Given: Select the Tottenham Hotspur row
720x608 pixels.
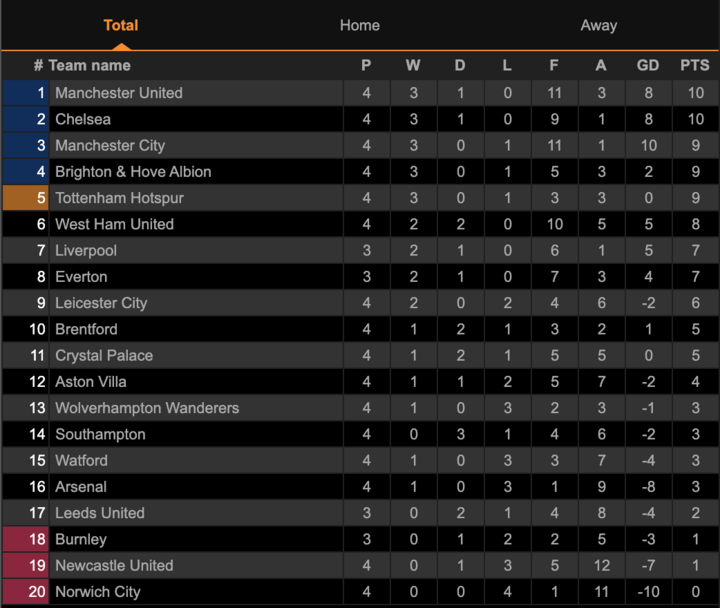Looking at the screenshot, I should click(360, 198).
